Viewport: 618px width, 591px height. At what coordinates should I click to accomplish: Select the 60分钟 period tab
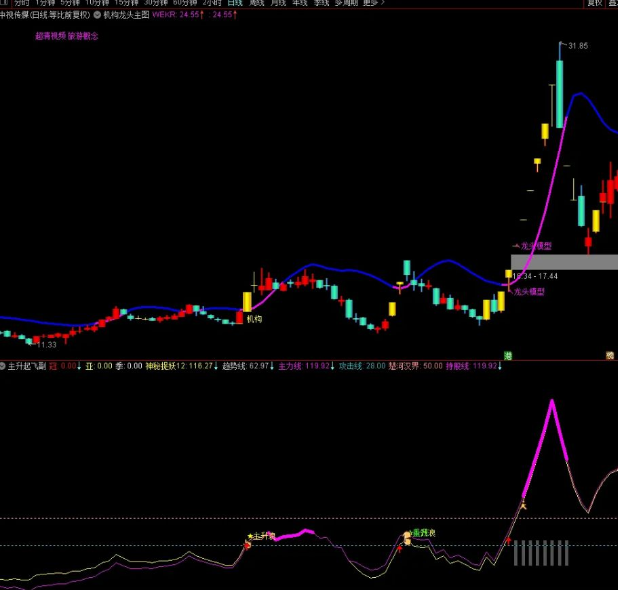click(183, 3)
